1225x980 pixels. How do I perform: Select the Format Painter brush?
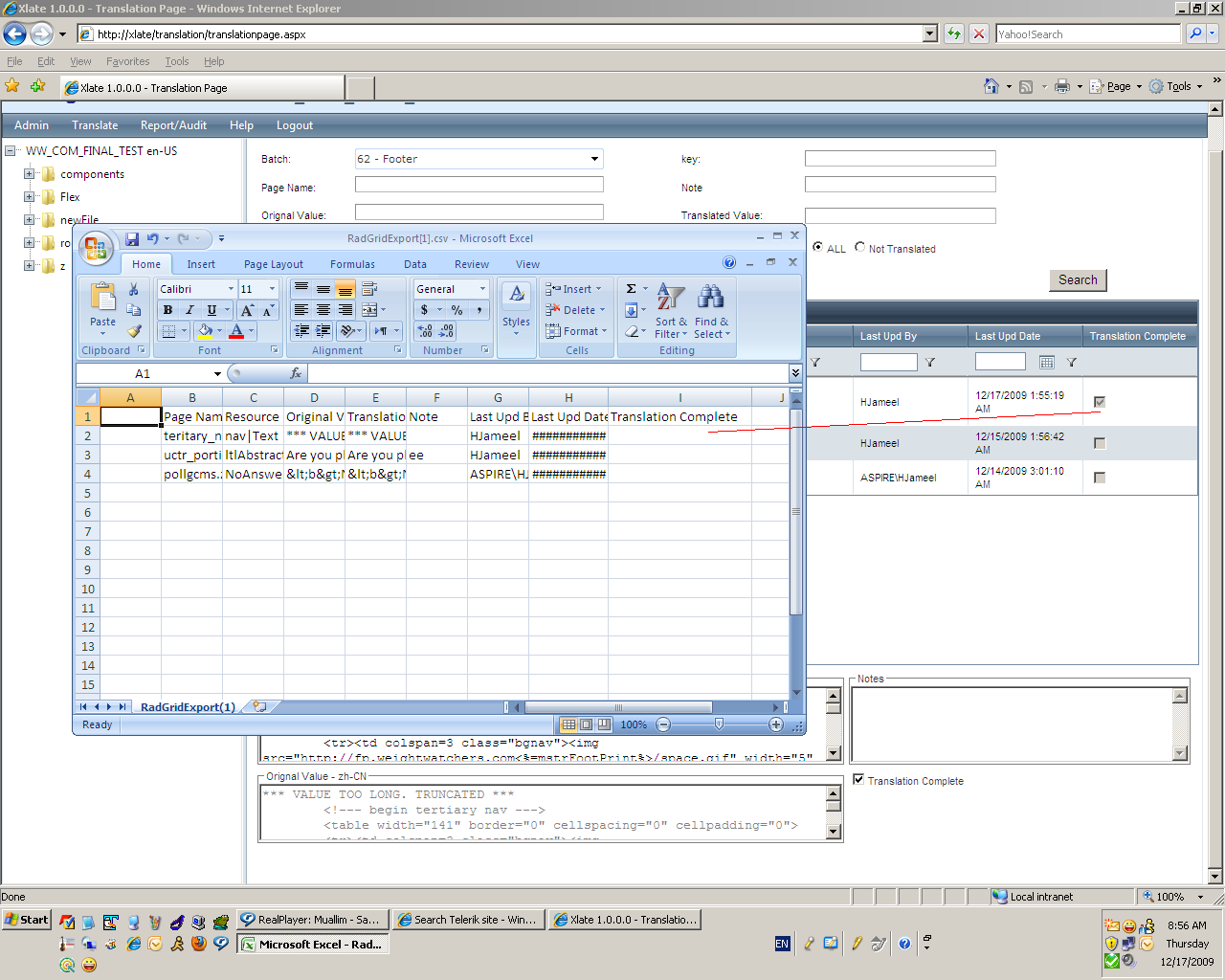click(134, 331)
